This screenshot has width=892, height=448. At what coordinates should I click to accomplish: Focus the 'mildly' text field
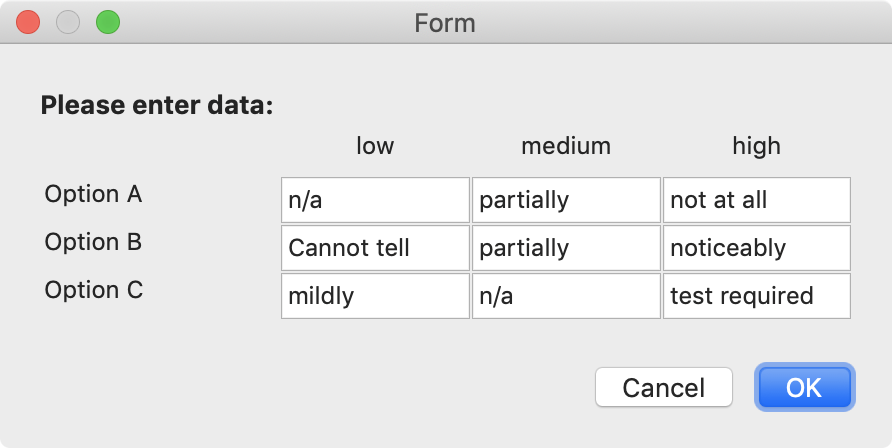coord(375,296)
